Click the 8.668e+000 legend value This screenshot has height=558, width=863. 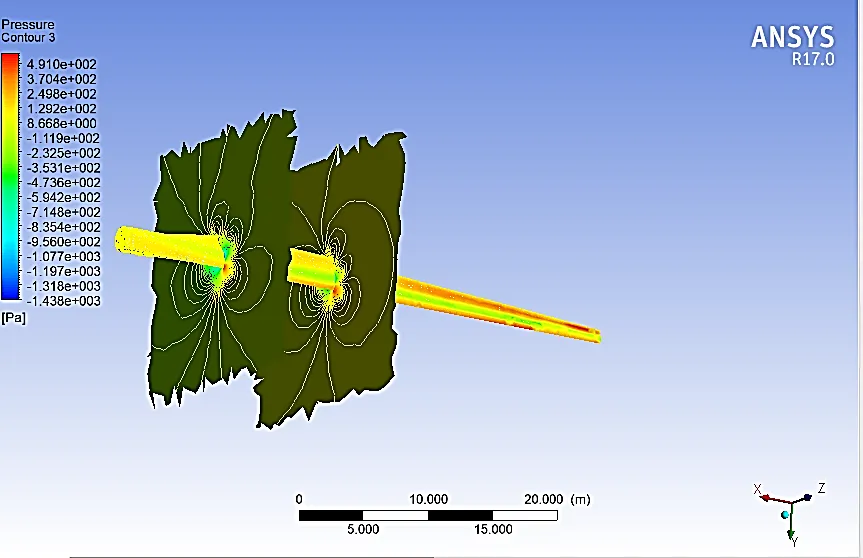61,123
